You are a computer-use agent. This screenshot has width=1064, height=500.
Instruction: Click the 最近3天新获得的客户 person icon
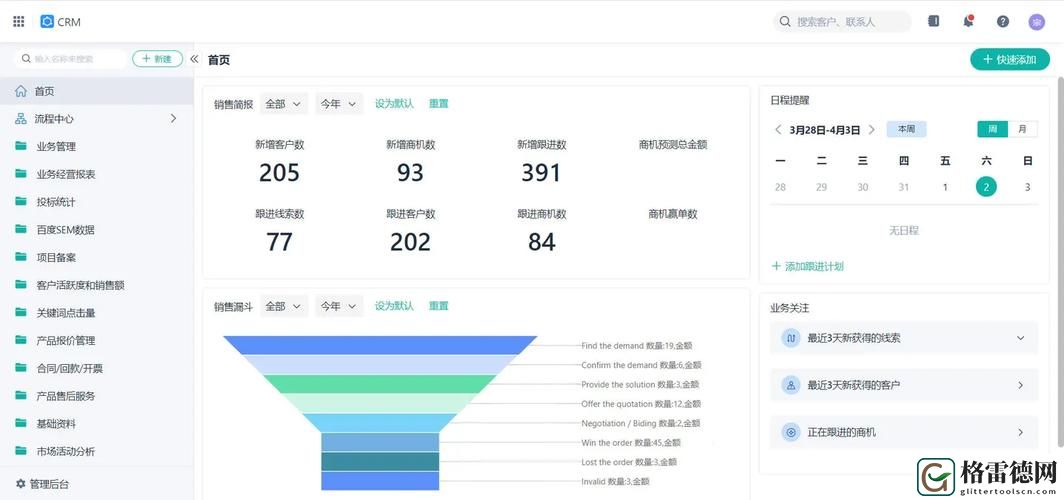point(791,385)
